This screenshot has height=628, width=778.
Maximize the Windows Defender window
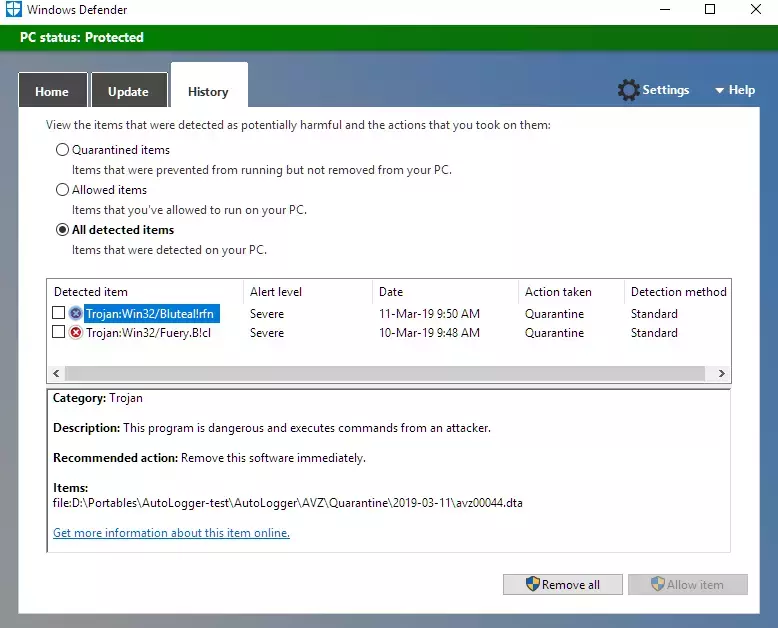[710, 9]
